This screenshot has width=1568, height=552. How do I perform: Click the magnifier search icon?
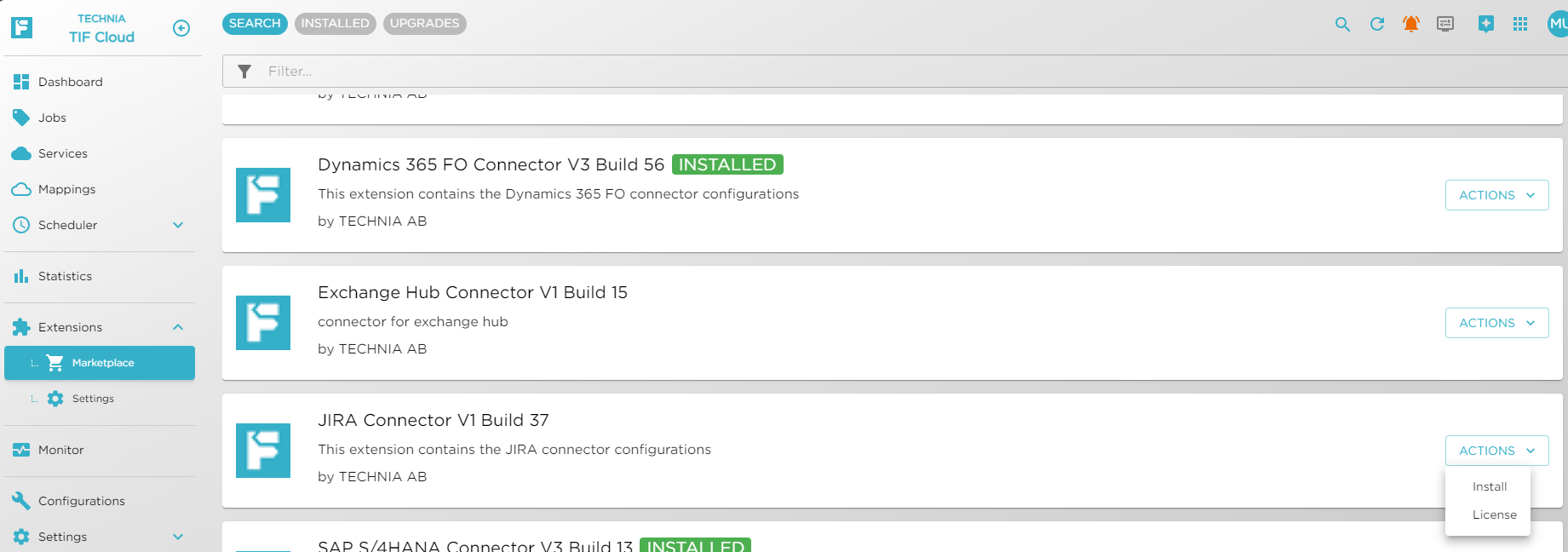(1342, 24)
